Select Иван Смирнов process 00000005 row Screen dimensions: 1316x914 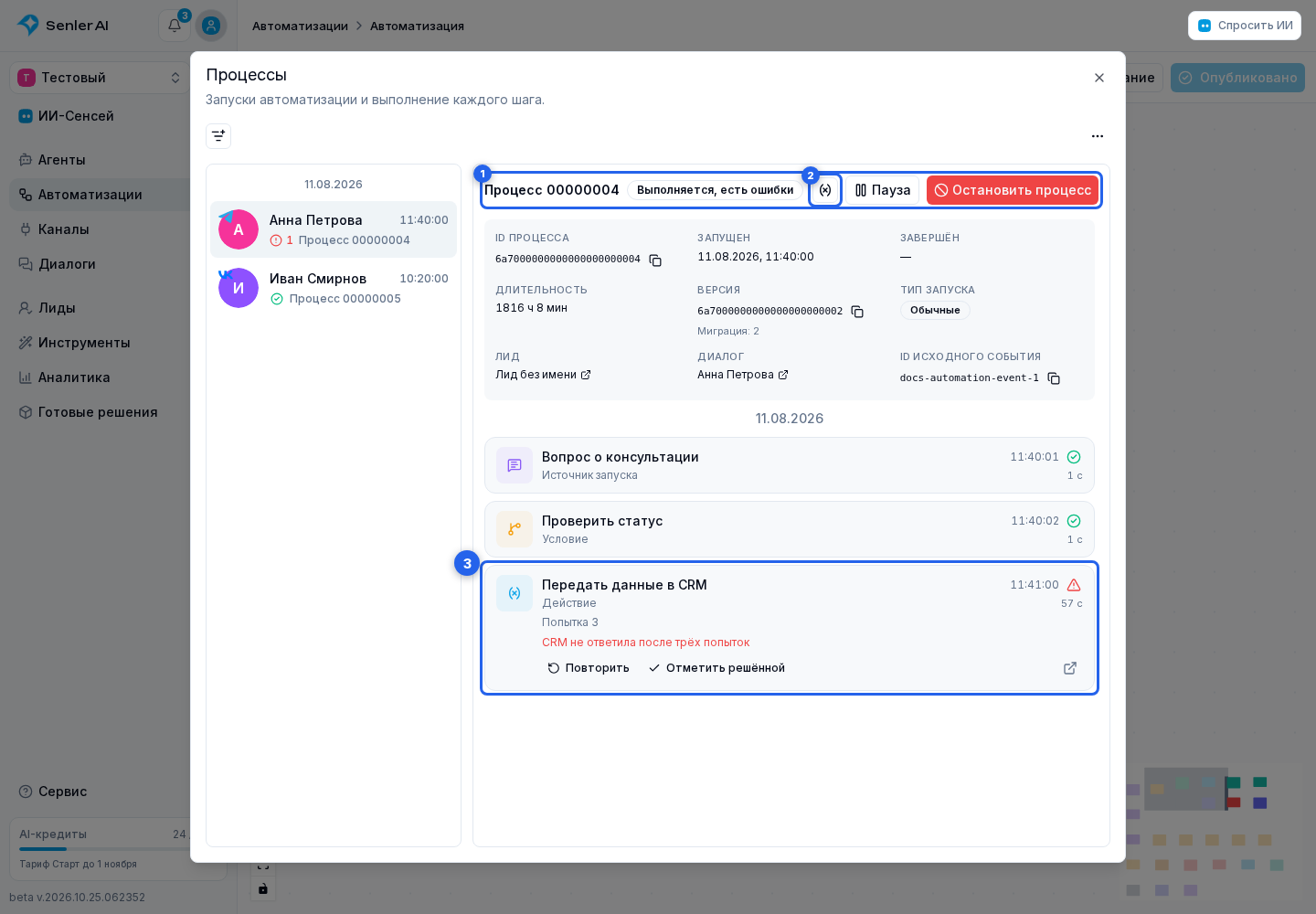(334, 288)
